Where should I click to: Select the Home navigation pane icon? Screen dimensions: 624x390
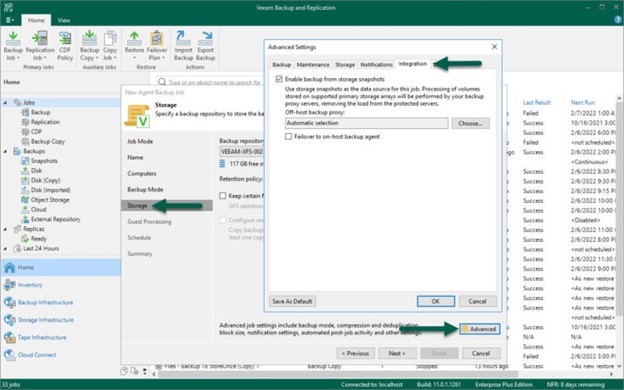10,267
